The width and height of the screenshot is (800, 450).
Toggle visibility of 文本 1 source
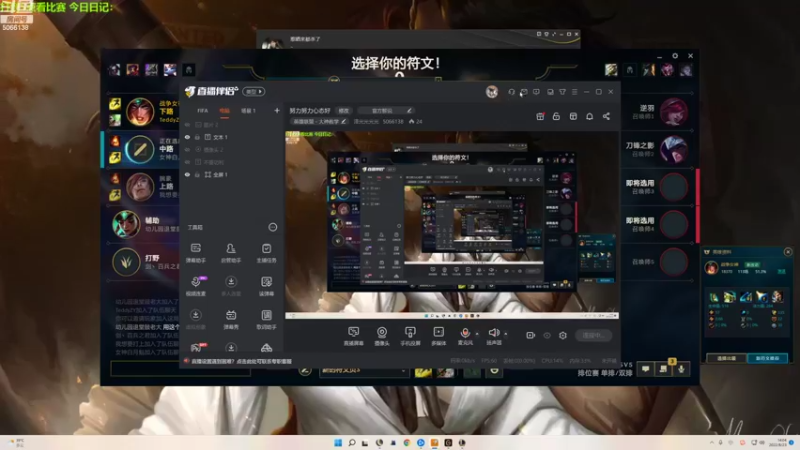(187, 137)
